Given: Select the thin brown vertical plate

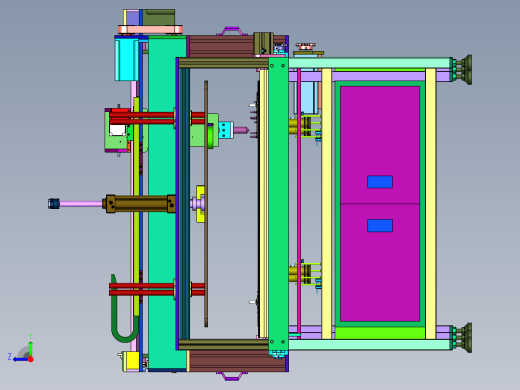Looking at the screenshot, I should coord(206,204).
